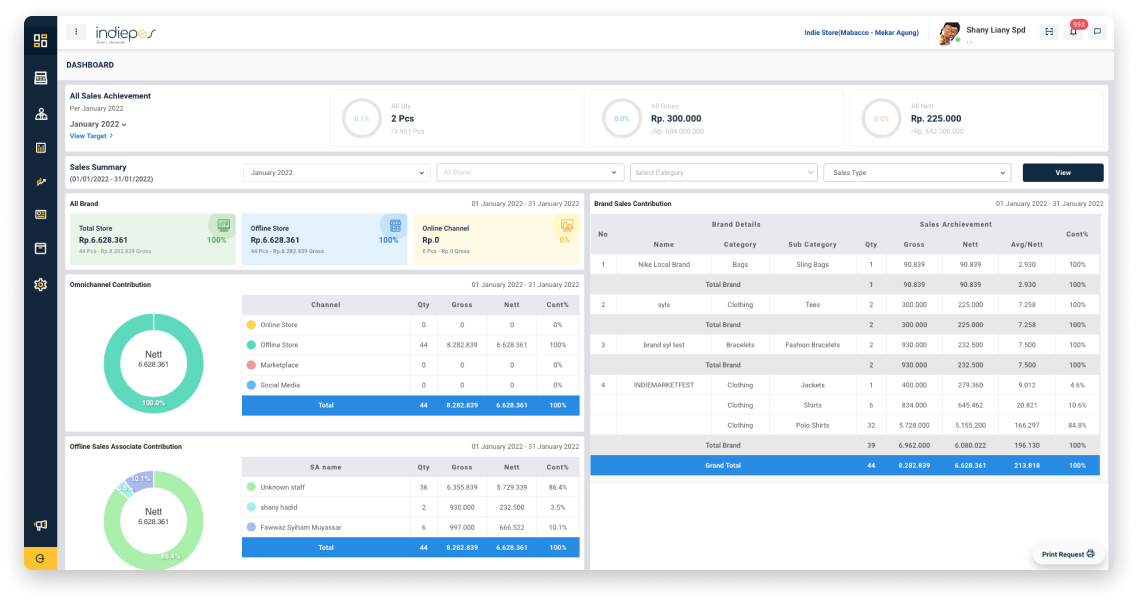Click the Fashion Bracelets sub category cell
Viewport: 1138px width, 602px height.
[812, 345]
